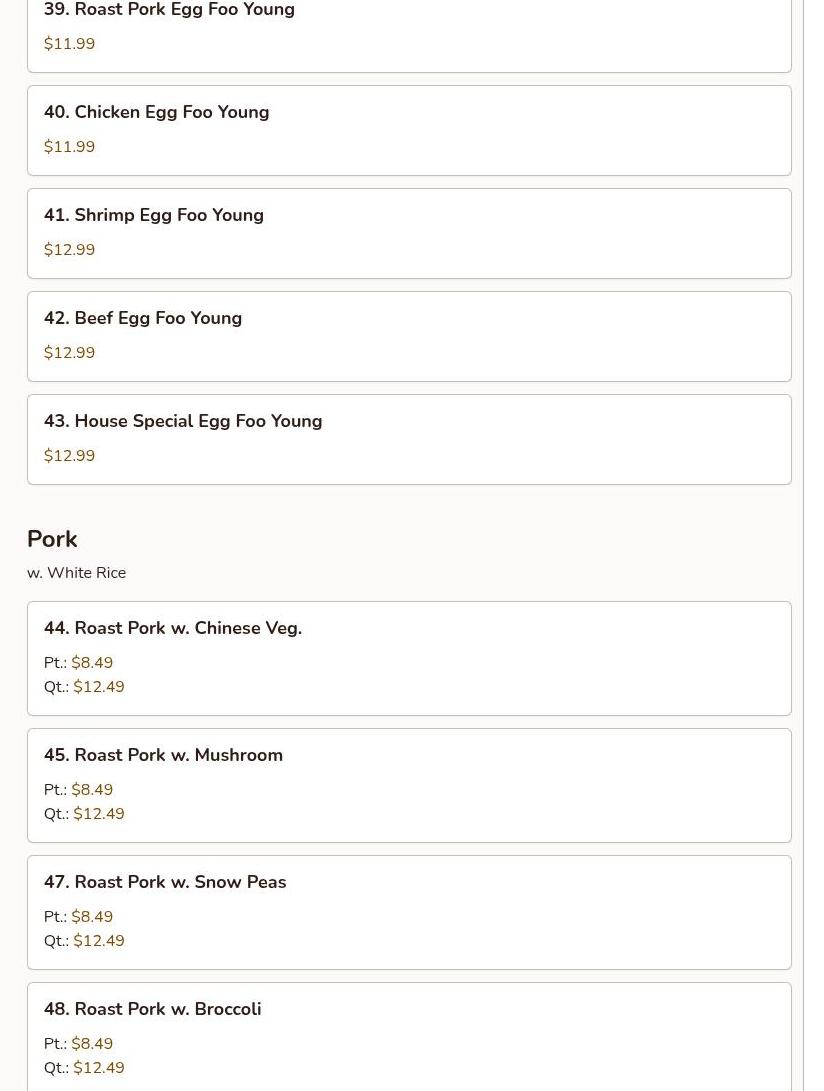The image size is (824, 1091).
Task: Open Roast Pork w. Broccoli item
Action: 409,1037
